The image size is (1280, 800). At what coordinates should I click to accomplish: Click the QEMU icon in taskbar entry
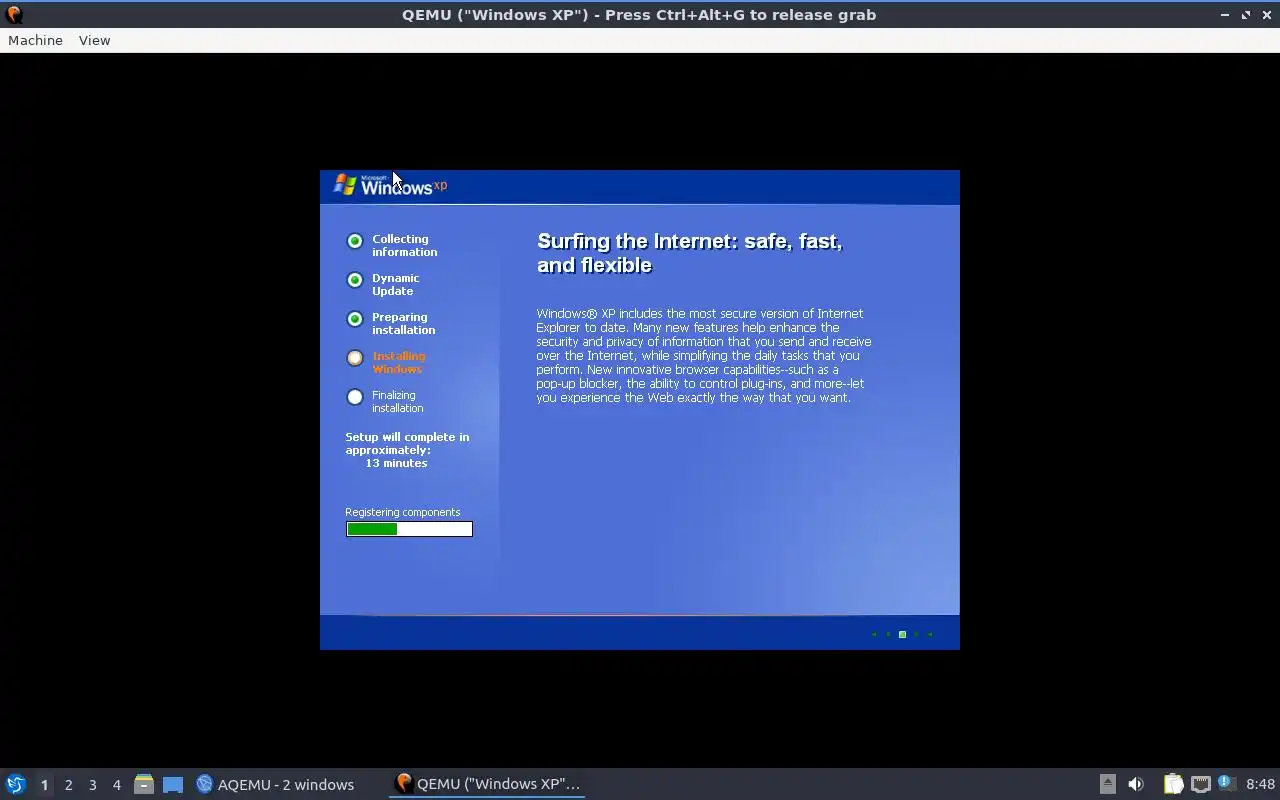404,783
